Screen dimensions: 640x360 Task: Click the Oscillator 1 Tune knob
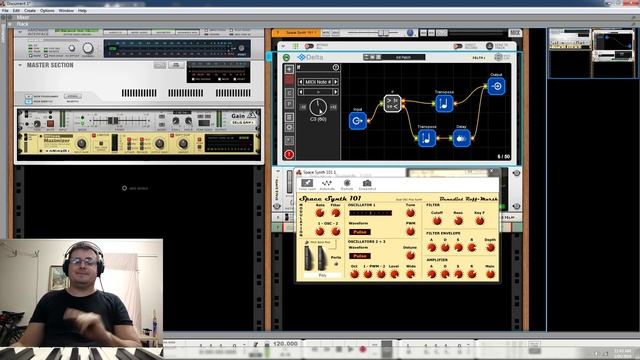pos(410,213)
